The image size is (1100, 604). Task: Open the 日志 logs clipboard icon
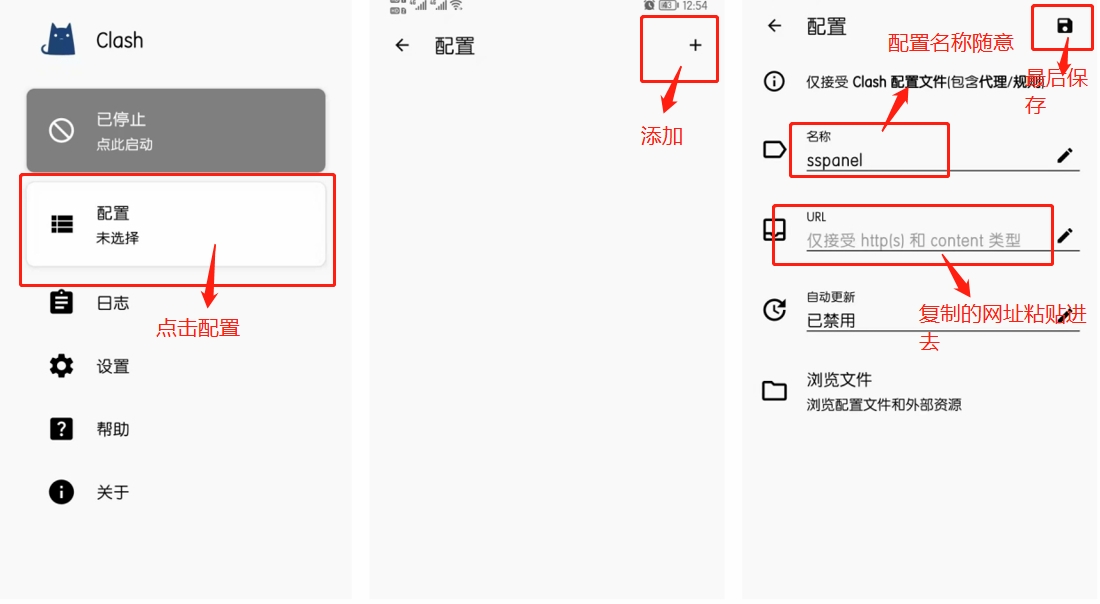click(x=61, y=302)
